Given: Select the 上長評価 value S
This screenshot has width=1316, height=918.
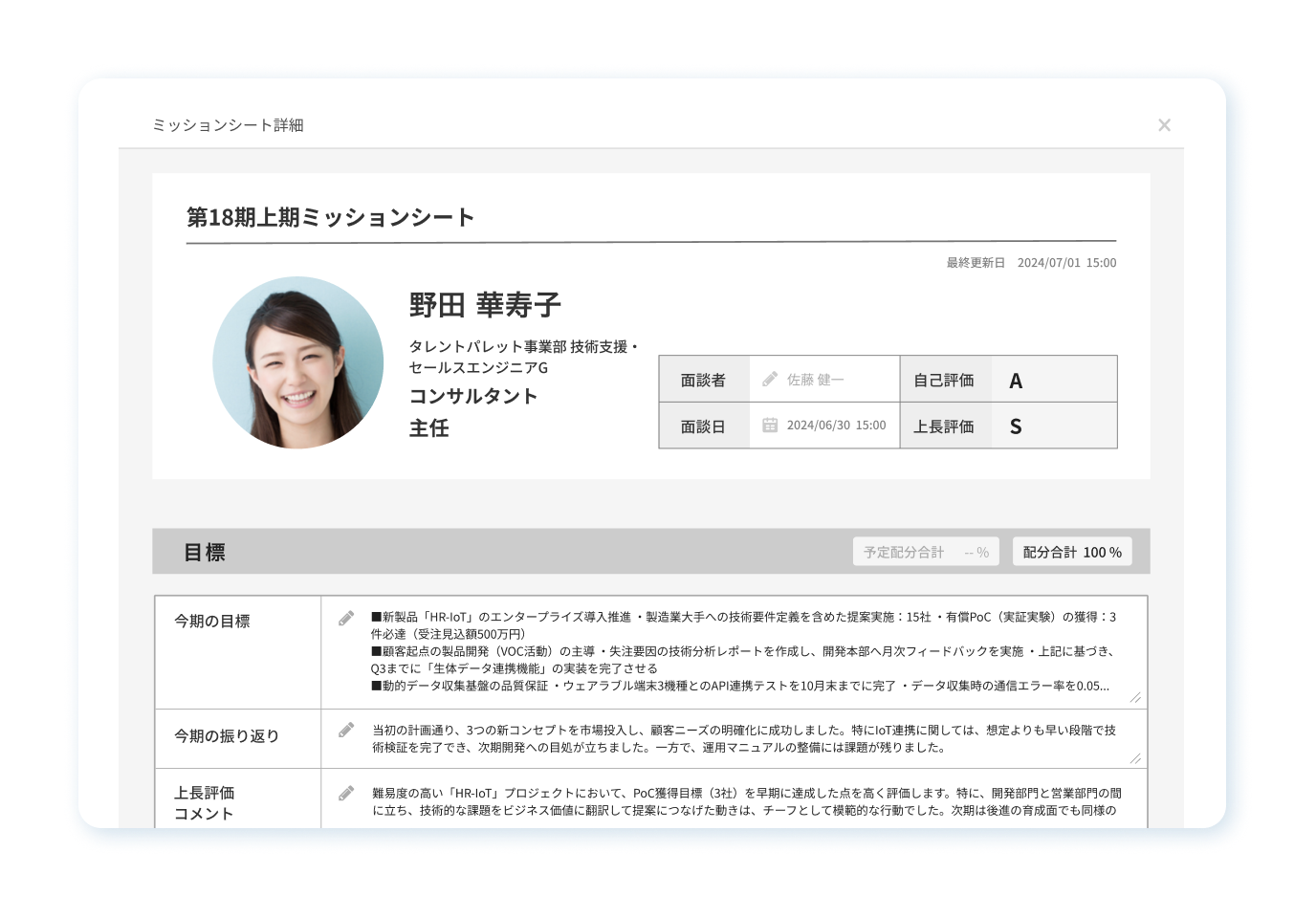Looking at the screenshot, I should click(x=1016, y=426).
